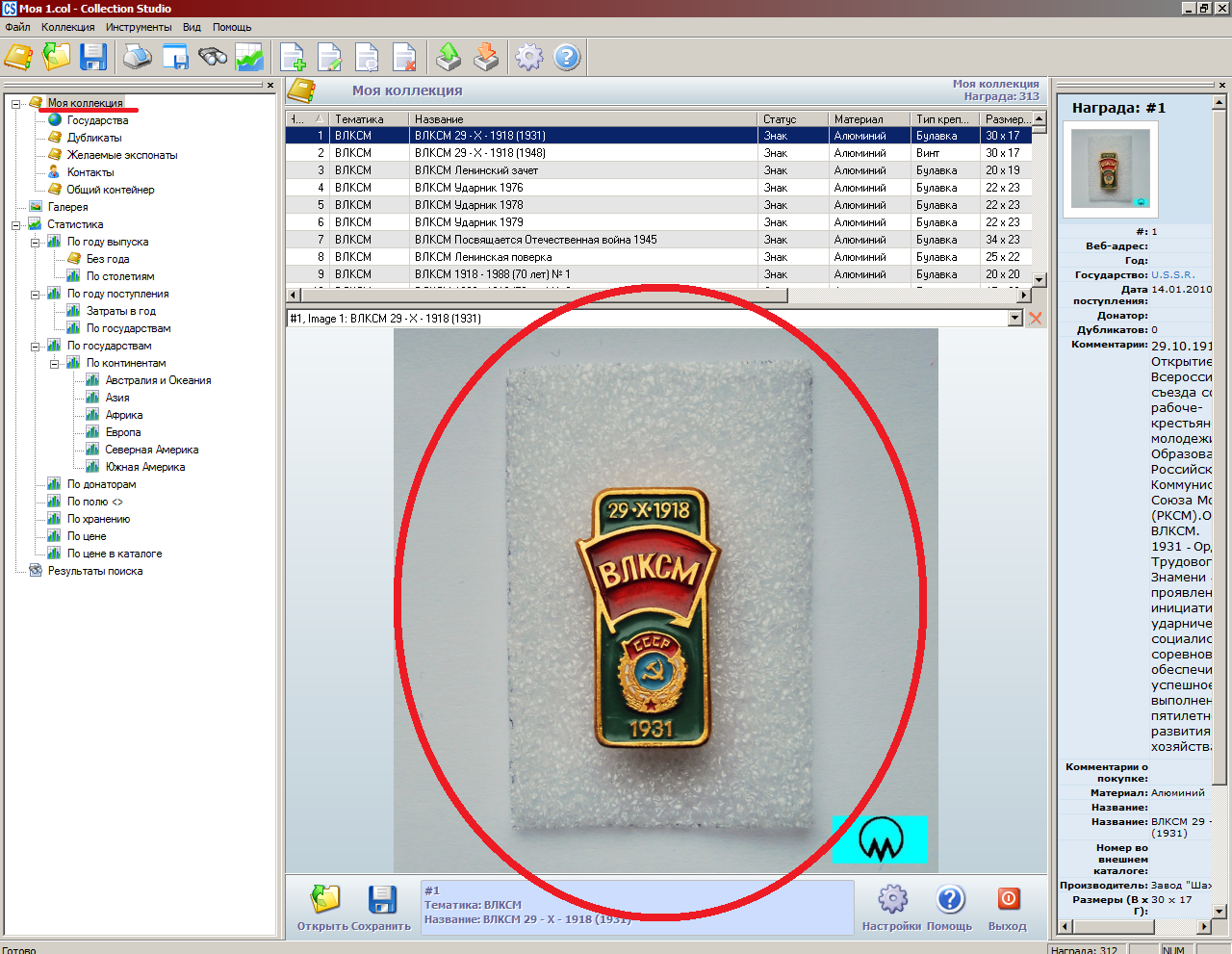The image size is (1232, 954).
Task: Click the details panel's scroll-down arrow
Action: pos(1219,911)
